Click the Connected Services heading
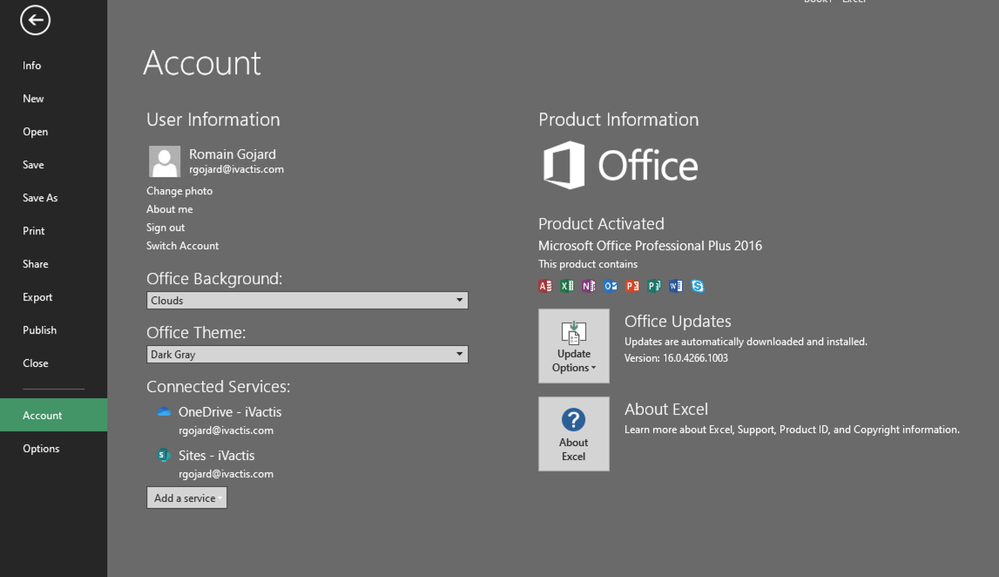The width and height of the screenshot is (999, 577). 219,387
